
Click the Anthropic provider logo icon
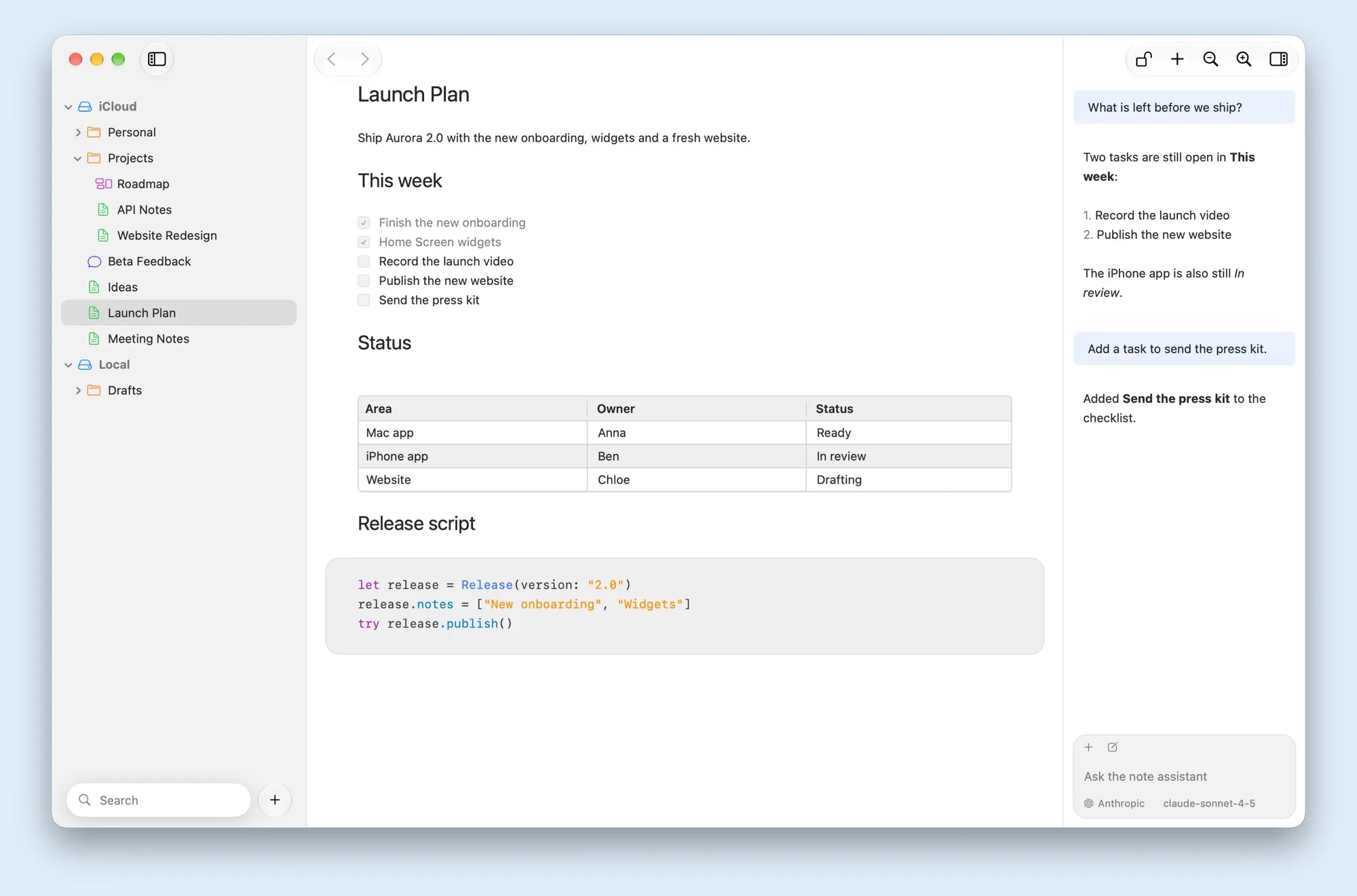click(x=1088, y=803)
